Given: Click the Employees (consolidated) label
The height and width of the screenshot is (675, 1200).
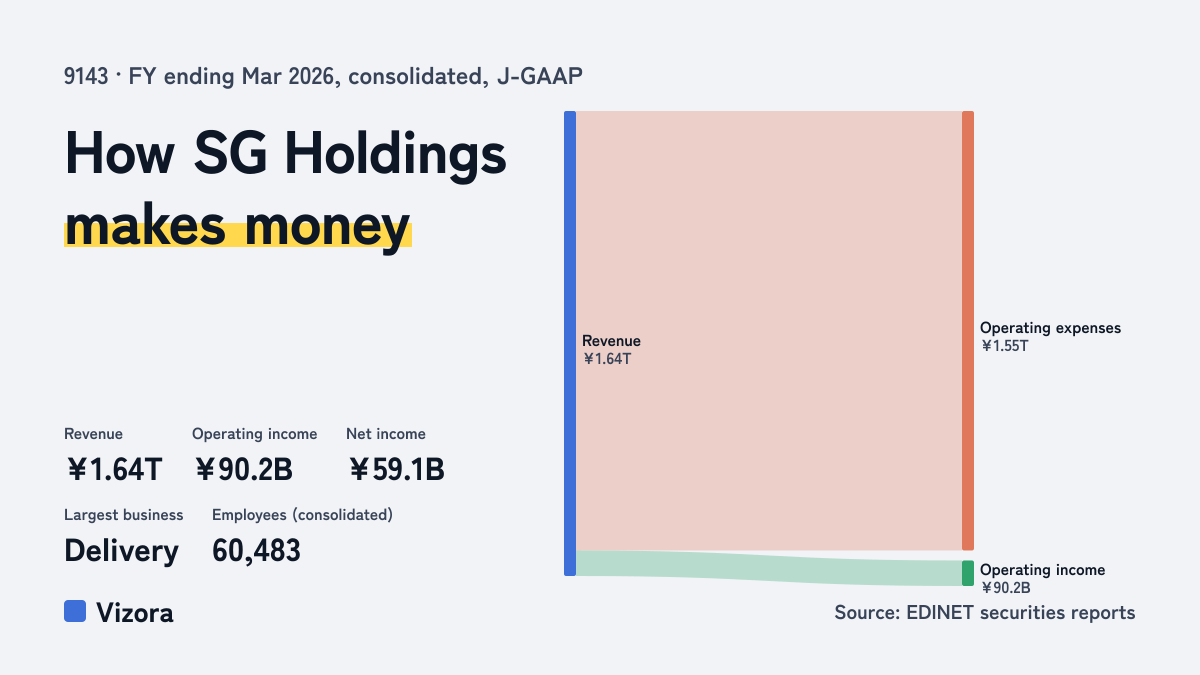Looking at the screenshot, I should [302, 515].
